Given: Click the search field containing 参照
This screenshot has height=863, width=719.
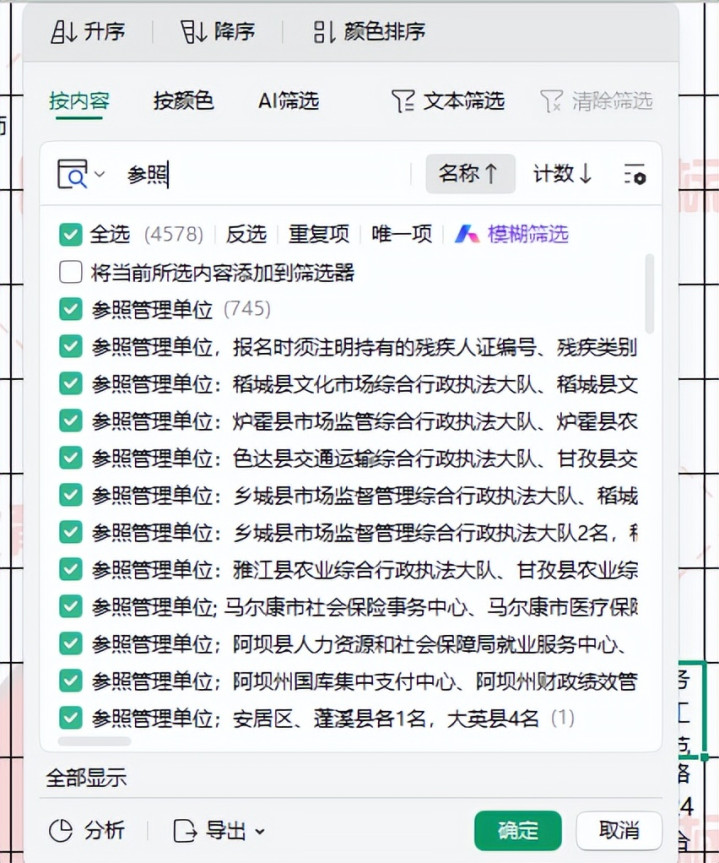Looking at the screenshot, I should pos(260,175).
